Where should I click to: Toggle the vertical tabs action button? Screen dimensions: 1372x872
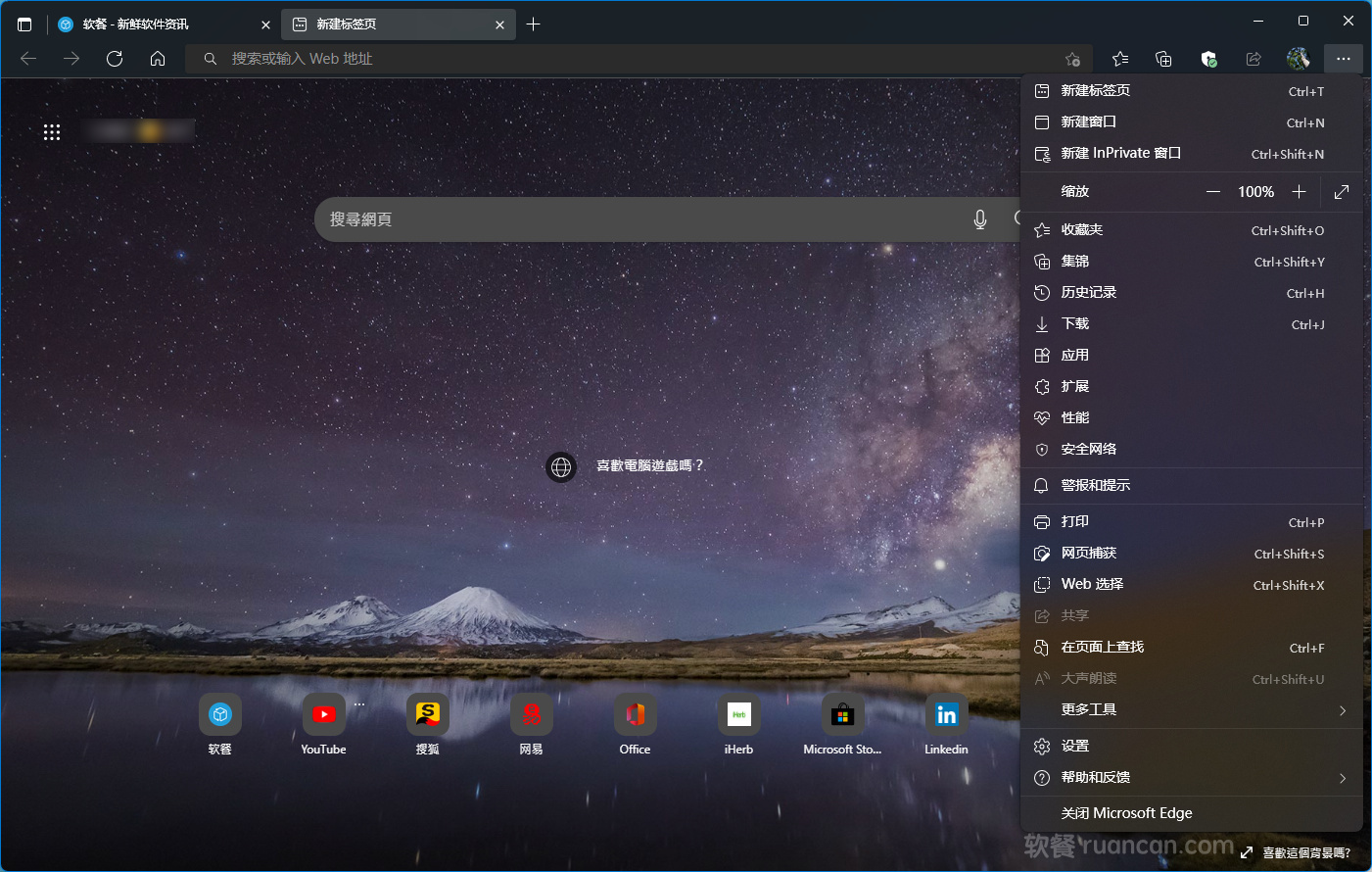tap(24, 24)
